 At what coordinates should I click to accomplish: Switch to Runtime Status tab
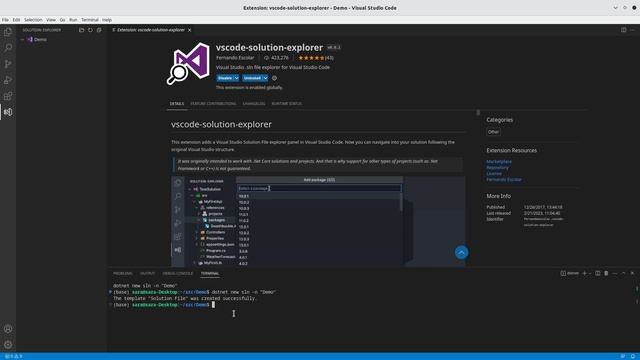[287, 104]
